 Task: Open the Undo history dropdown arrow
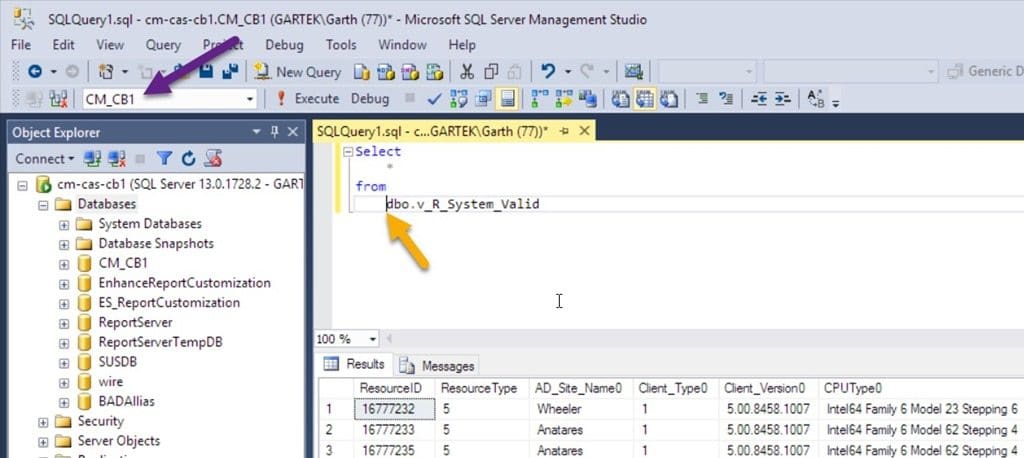(568, 72)
